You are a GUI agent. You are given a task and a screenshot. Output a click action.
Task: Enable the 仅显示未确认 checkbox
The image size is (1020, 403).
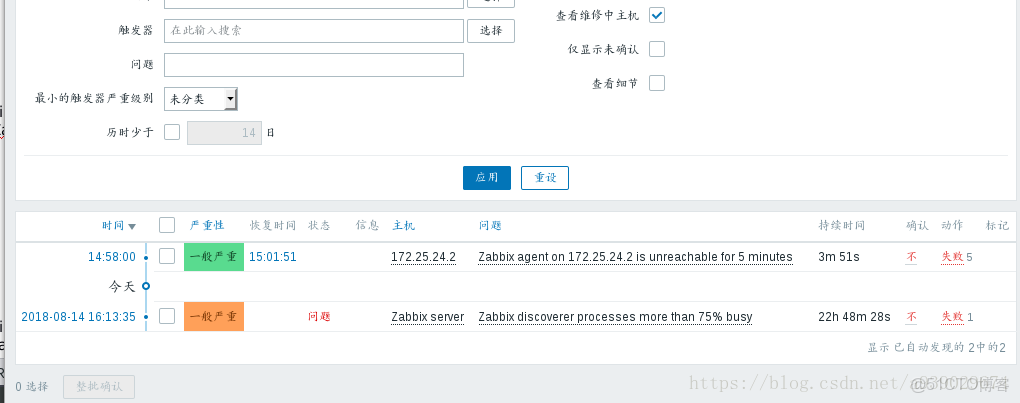pos(657,49)
